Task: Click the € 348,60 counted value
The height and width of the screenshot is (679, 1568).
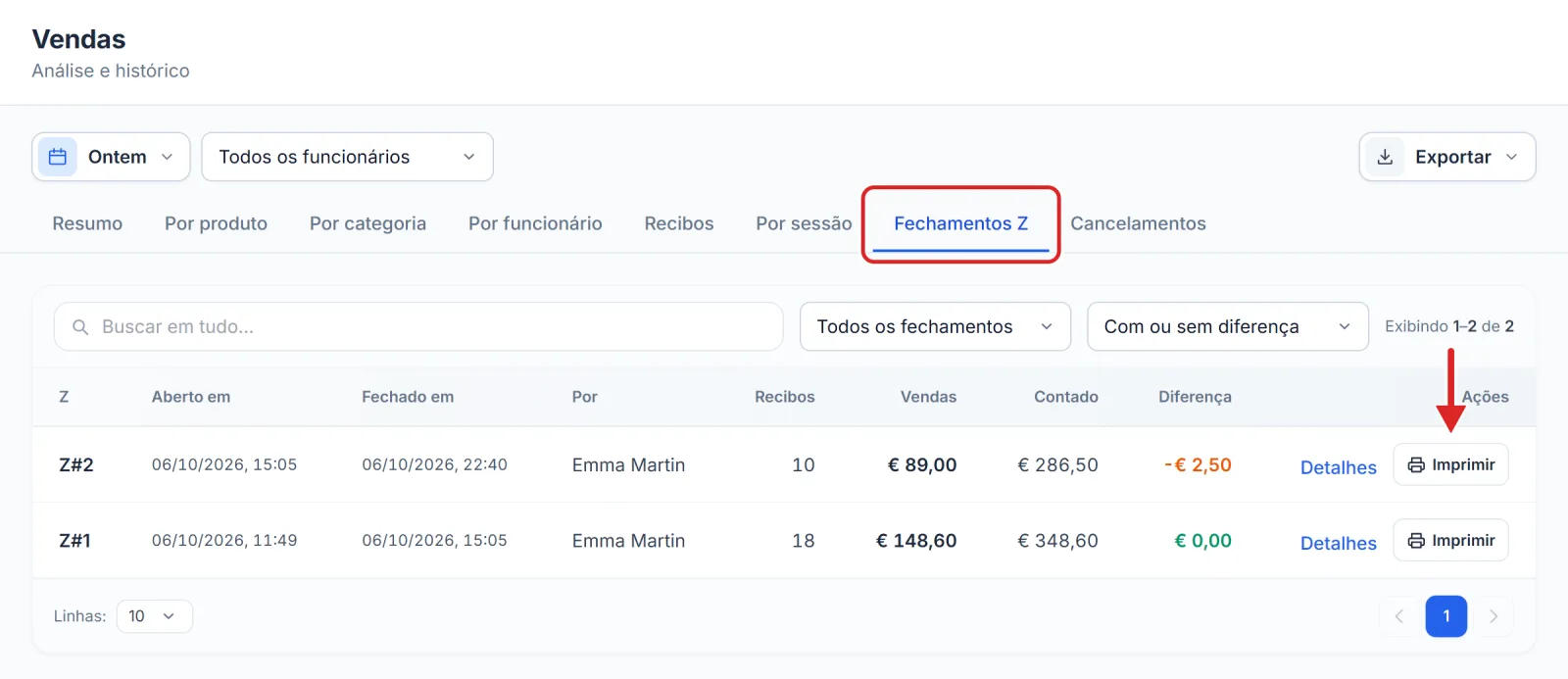Action: [1057, 540]
